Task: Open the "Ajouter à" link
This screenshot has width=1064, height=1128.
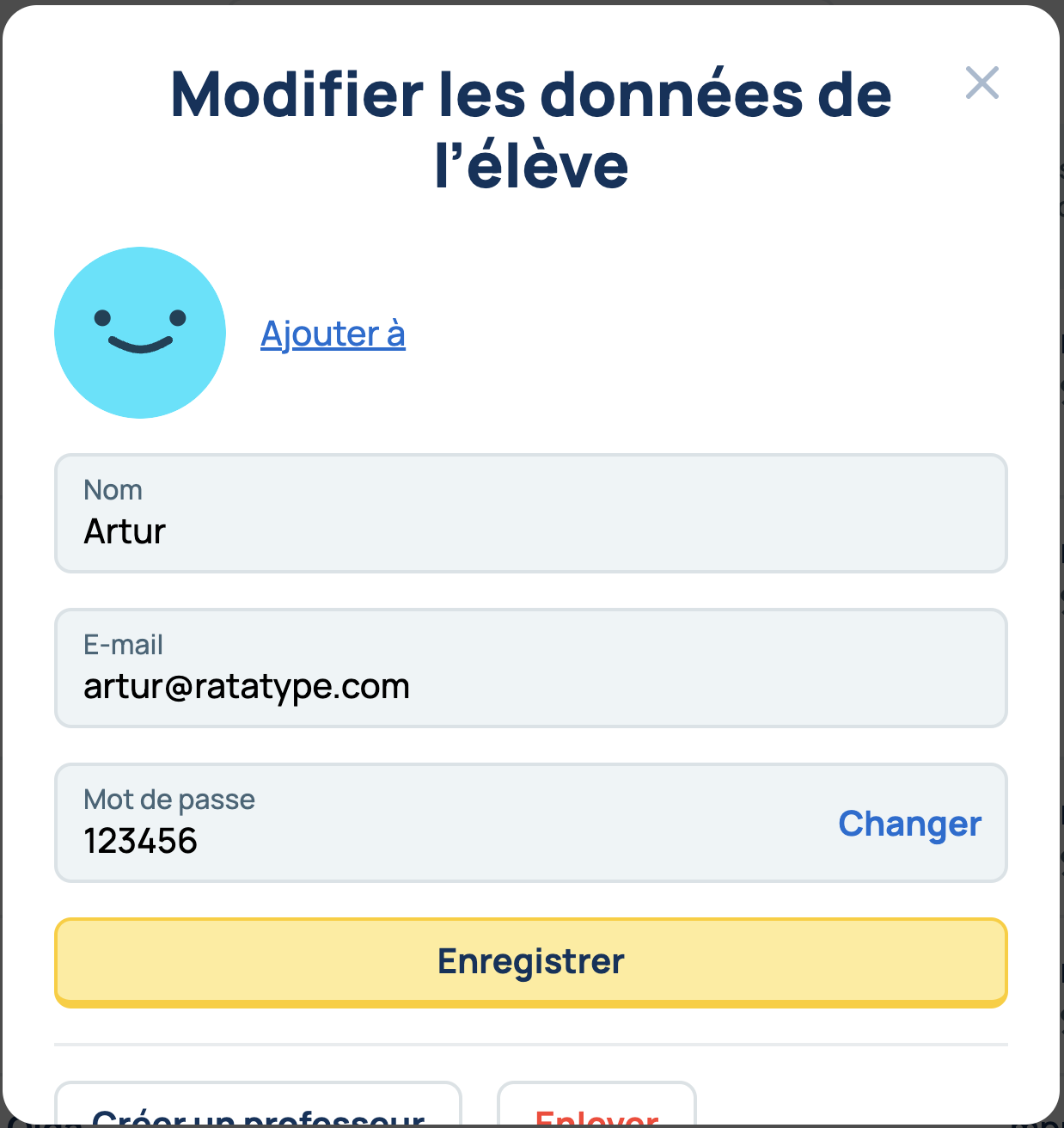Action: [333, 334]
